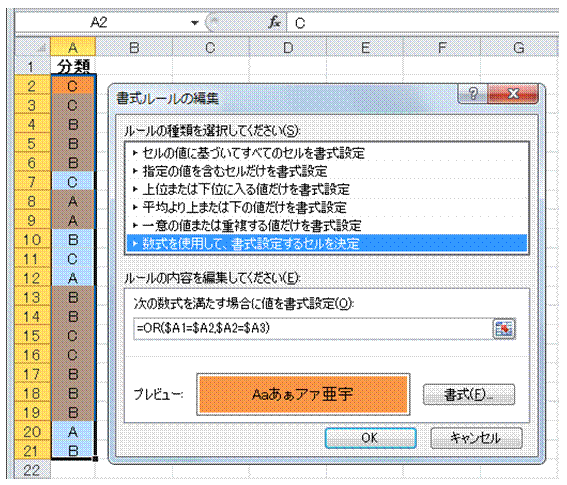Click the キャンセル button
Image resolution: width=567 pixels, height=485 pixels.
click(476, 438)
